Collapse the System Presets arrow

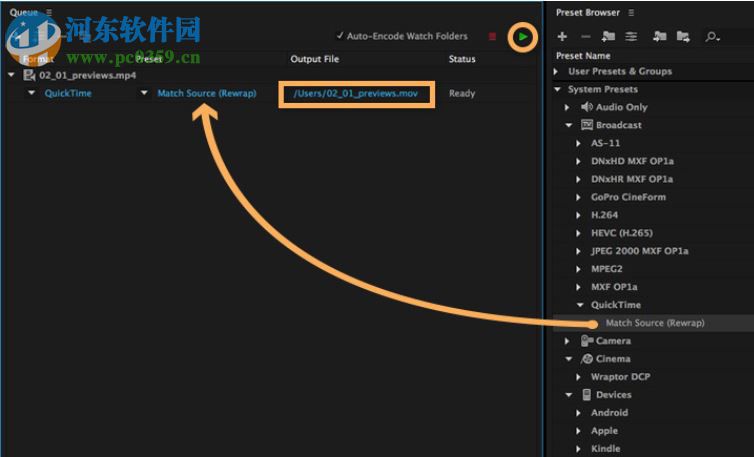point(558,89)
